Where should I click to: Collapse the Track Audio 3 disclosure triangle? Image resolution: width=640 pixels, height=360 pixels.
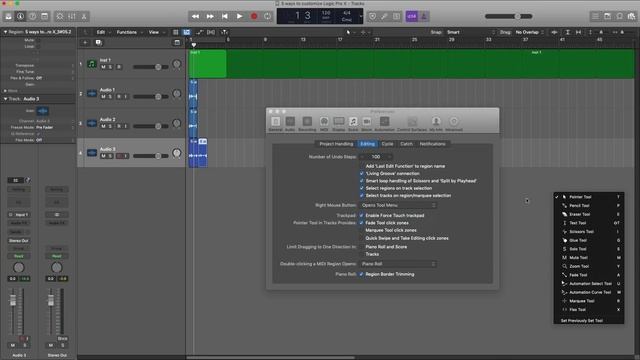(x=5, y=99)
